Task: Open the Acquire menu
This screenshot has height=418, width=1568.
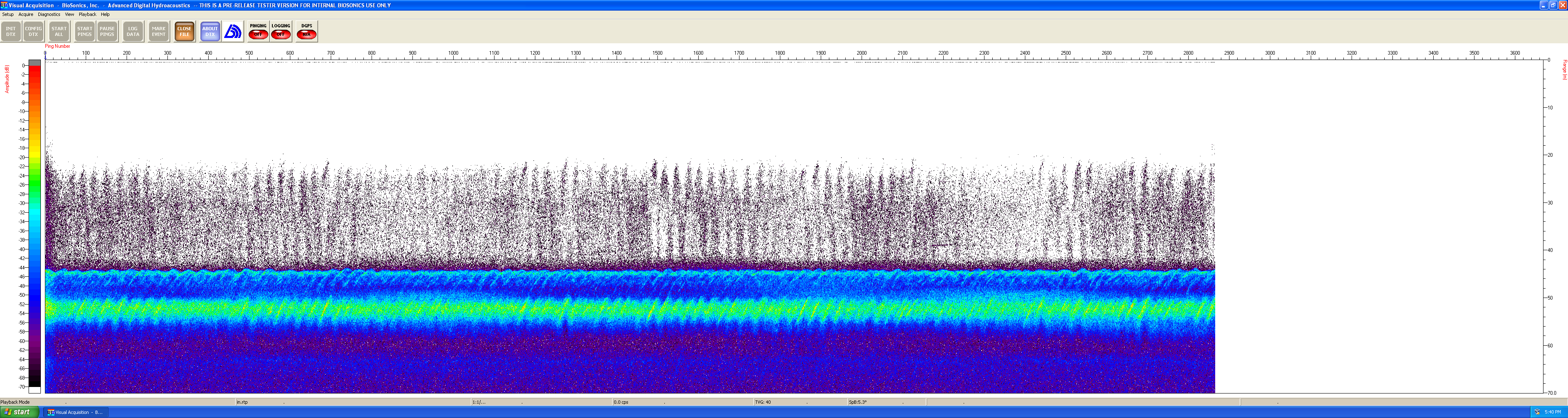Action: [x=26, y=14]
